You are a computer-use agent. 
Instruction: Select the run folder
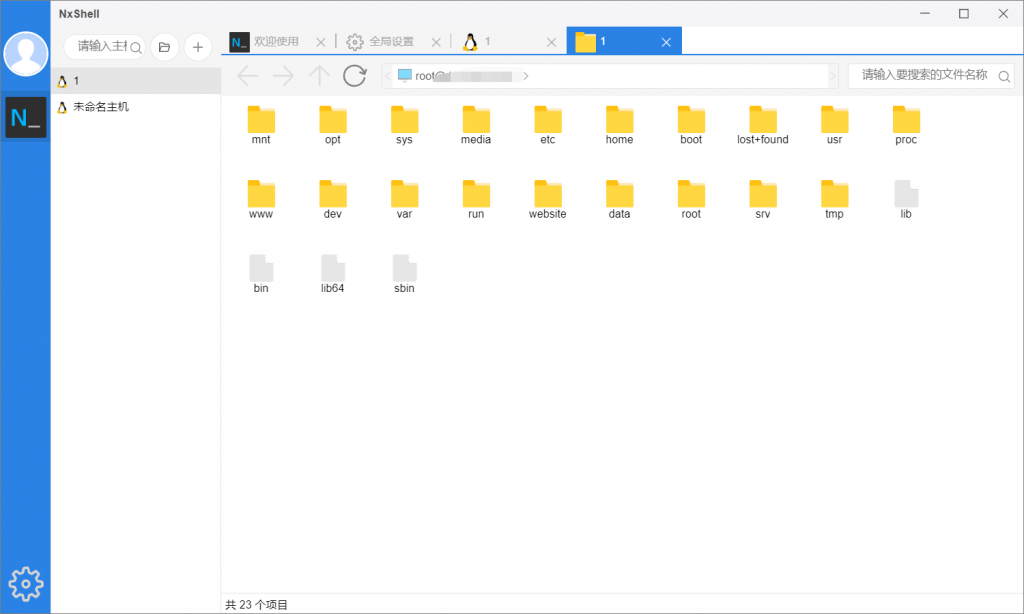(x=476, y=199)
